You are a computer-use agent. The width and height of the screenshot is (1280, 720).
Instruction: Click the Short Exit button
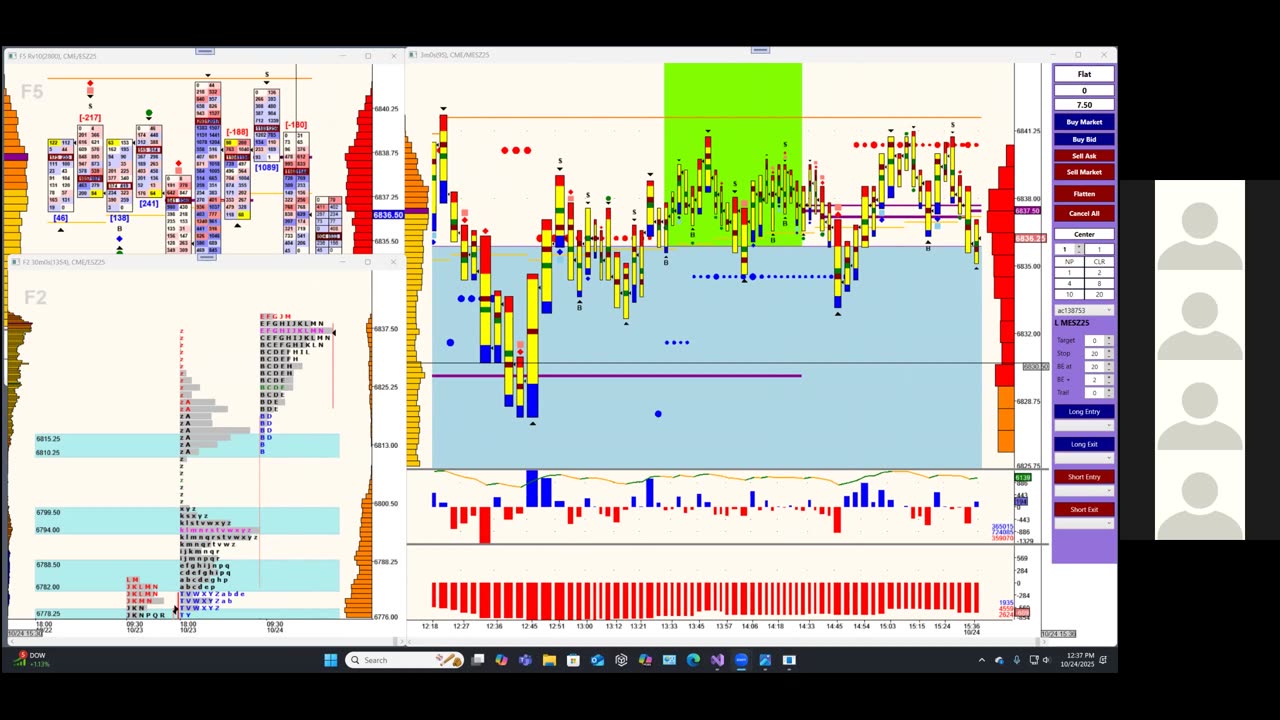(1084, 509)
